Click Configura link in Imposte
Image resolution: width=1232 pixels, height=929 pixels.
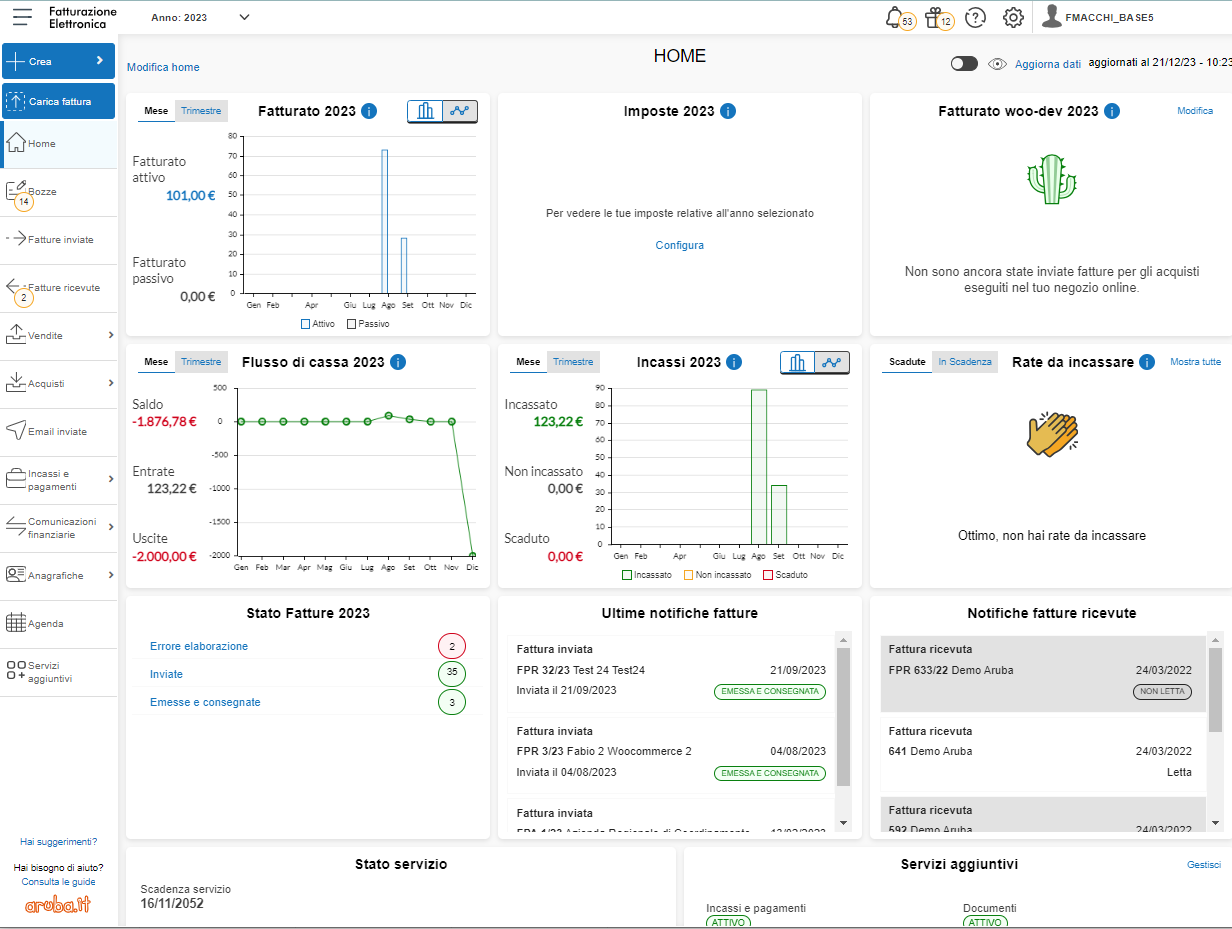click(680, 245)
